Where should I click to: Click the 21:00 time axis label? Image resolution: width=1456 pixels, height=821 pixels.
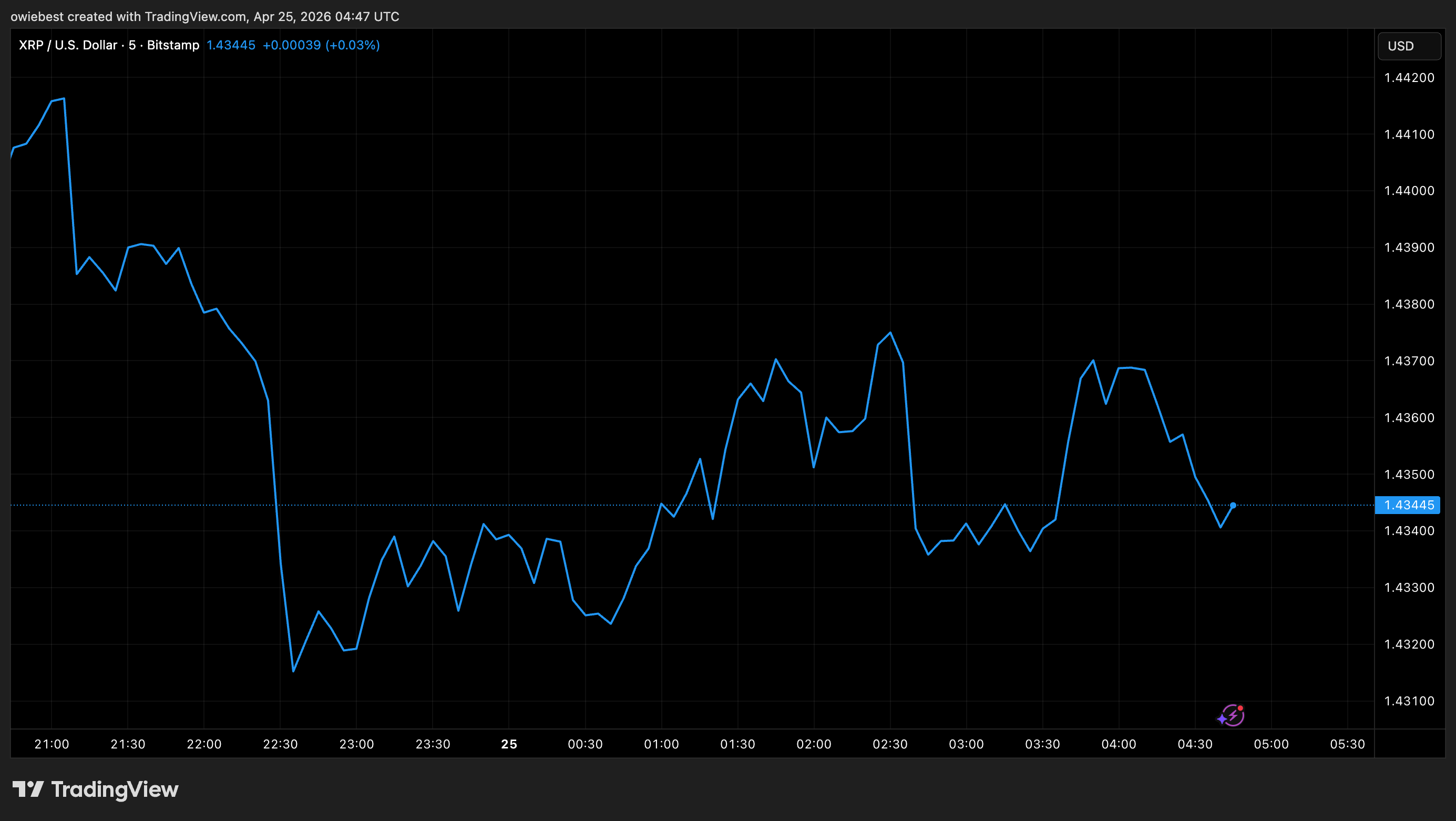click(52, 744)
